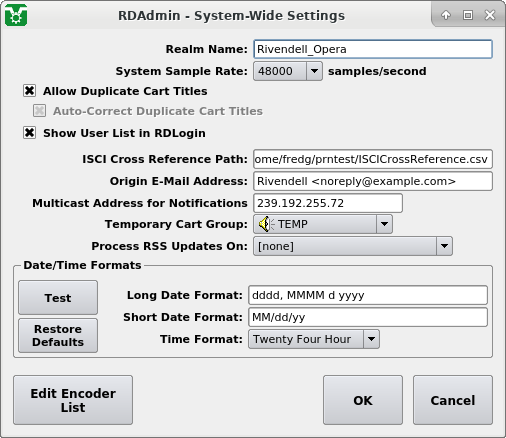Click the Restore Defaults button
Viewport: 506px width, 438px height.
(58, 335)
